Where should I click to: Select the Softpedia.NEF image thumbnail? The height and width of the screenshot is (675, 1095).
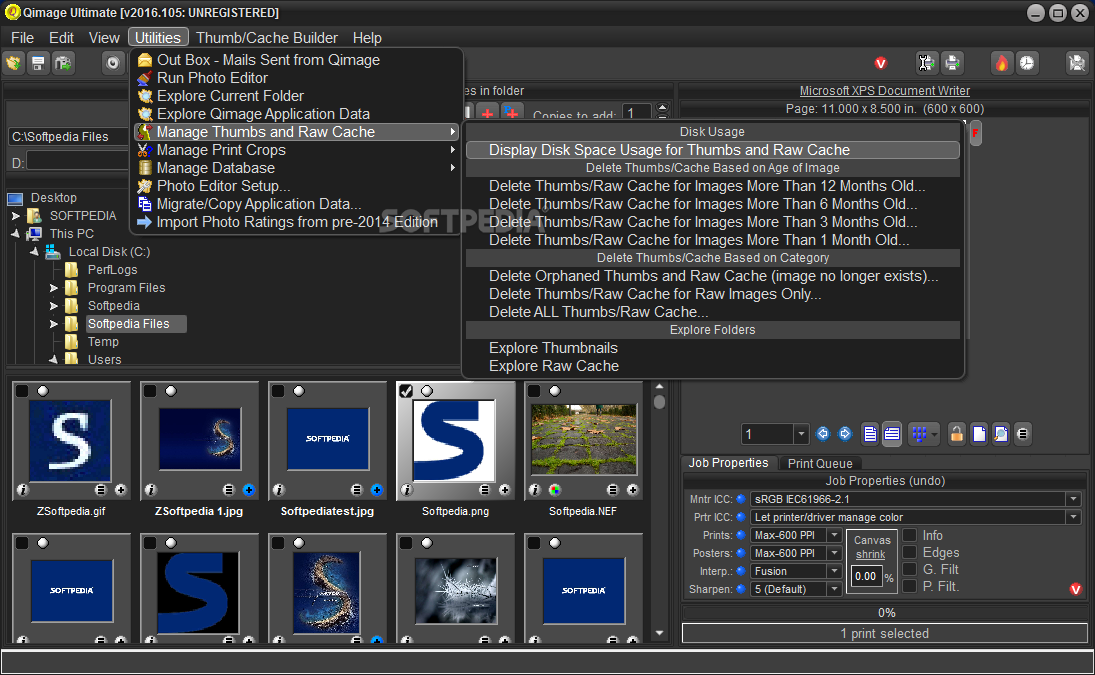pos(583,440)
